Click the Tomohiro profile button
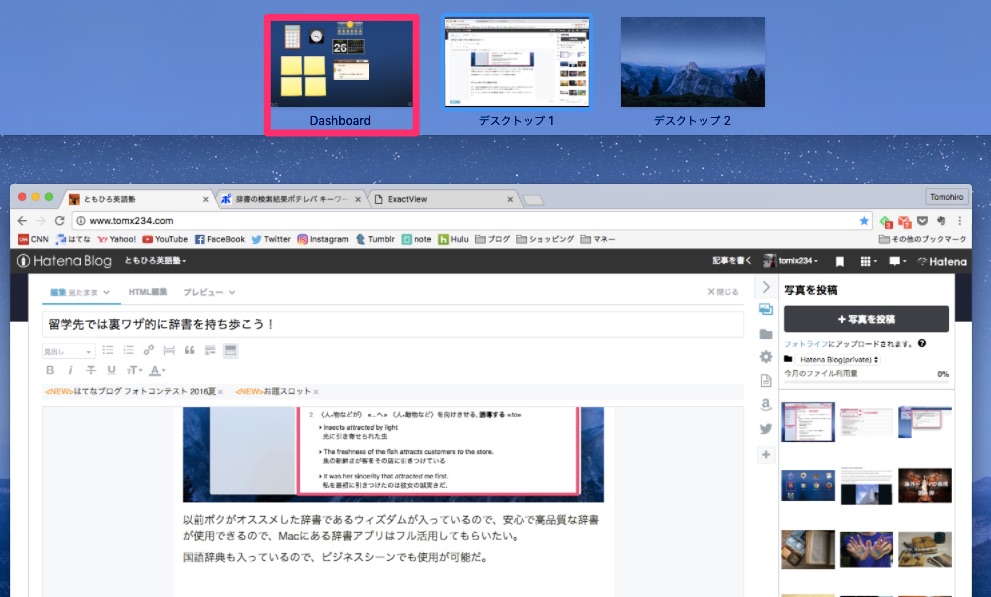 coord(946,197)
